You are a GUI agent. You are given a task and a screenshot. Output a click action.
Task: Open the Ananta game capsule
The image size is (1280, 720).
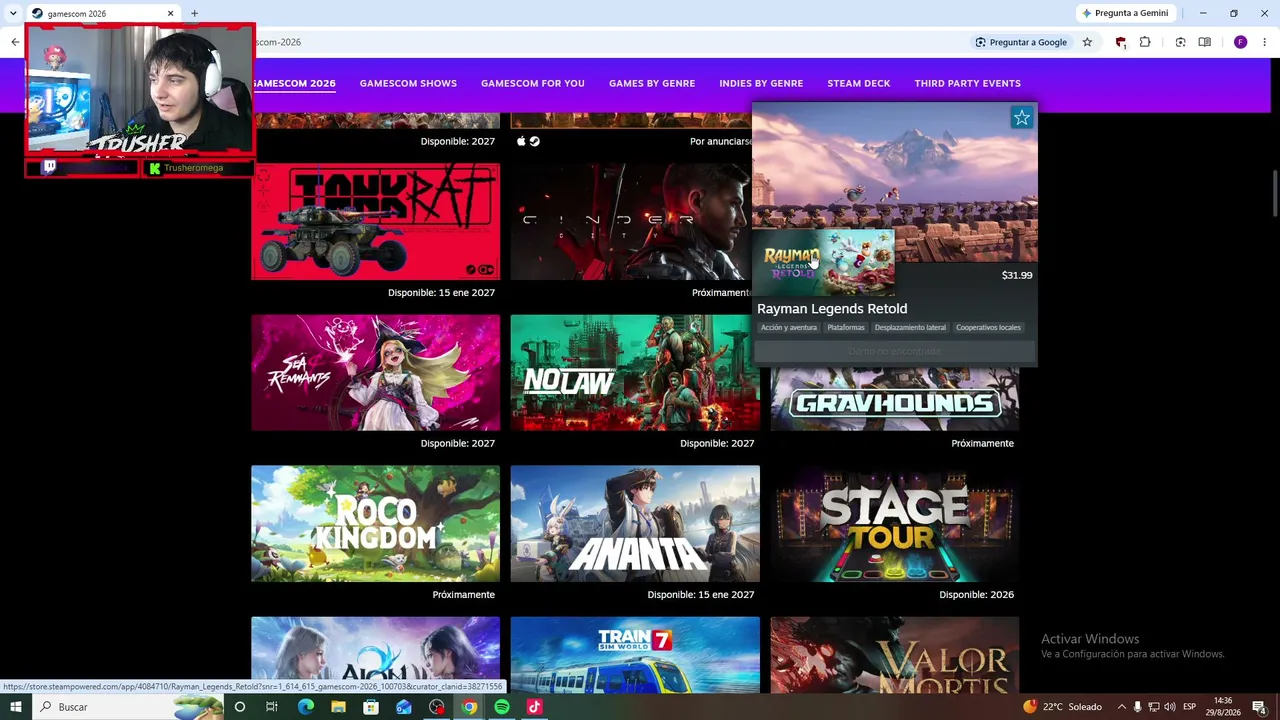[x=635, y=524]
